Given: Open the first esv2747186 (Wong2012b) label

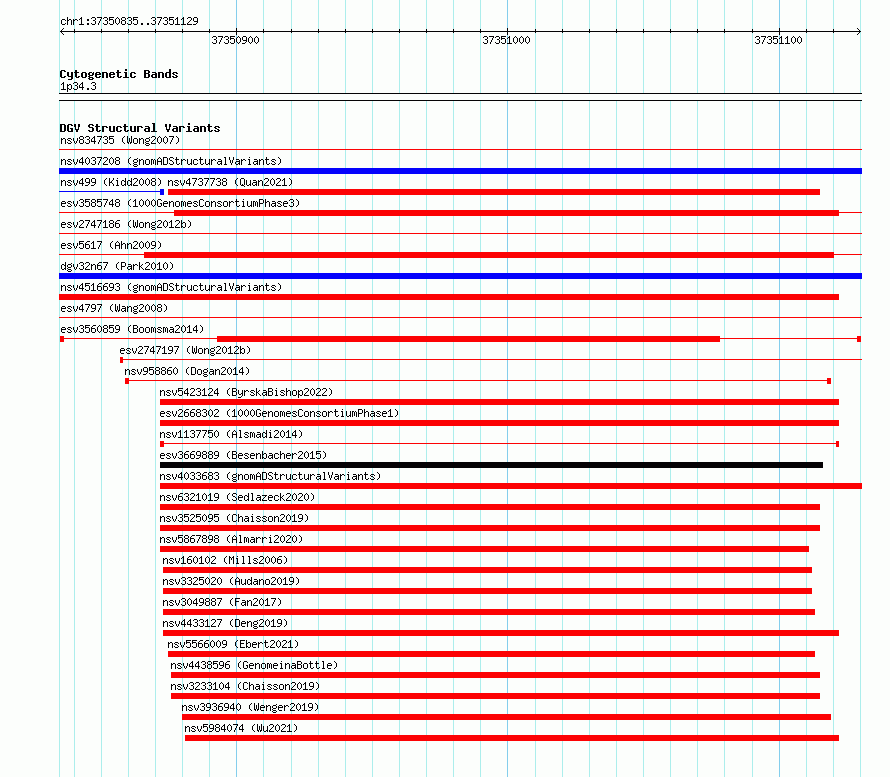Looking at the screenshot, I should tap(126, 224).
